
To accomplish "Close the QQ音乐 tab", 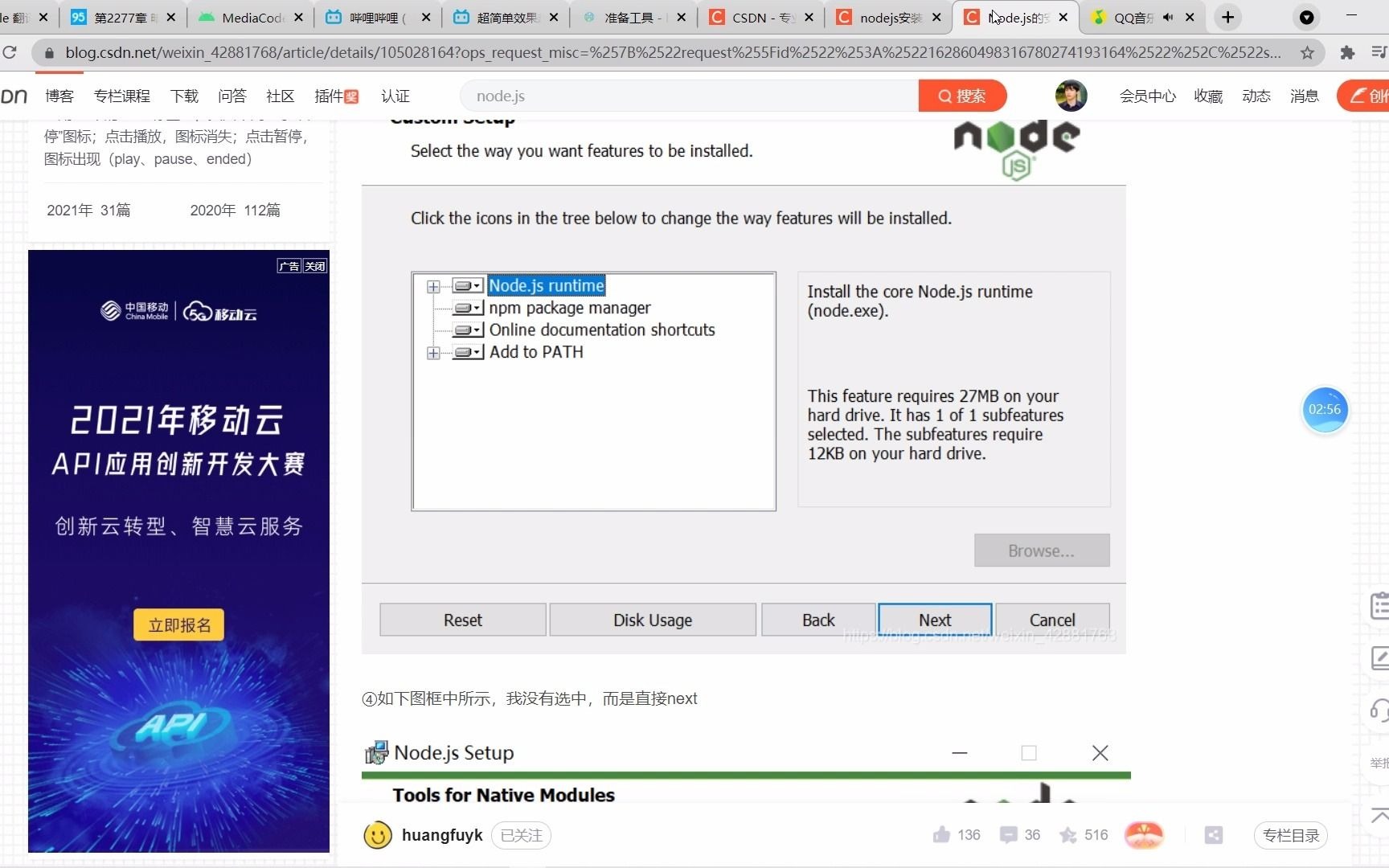I will (x=1190, y=17).
